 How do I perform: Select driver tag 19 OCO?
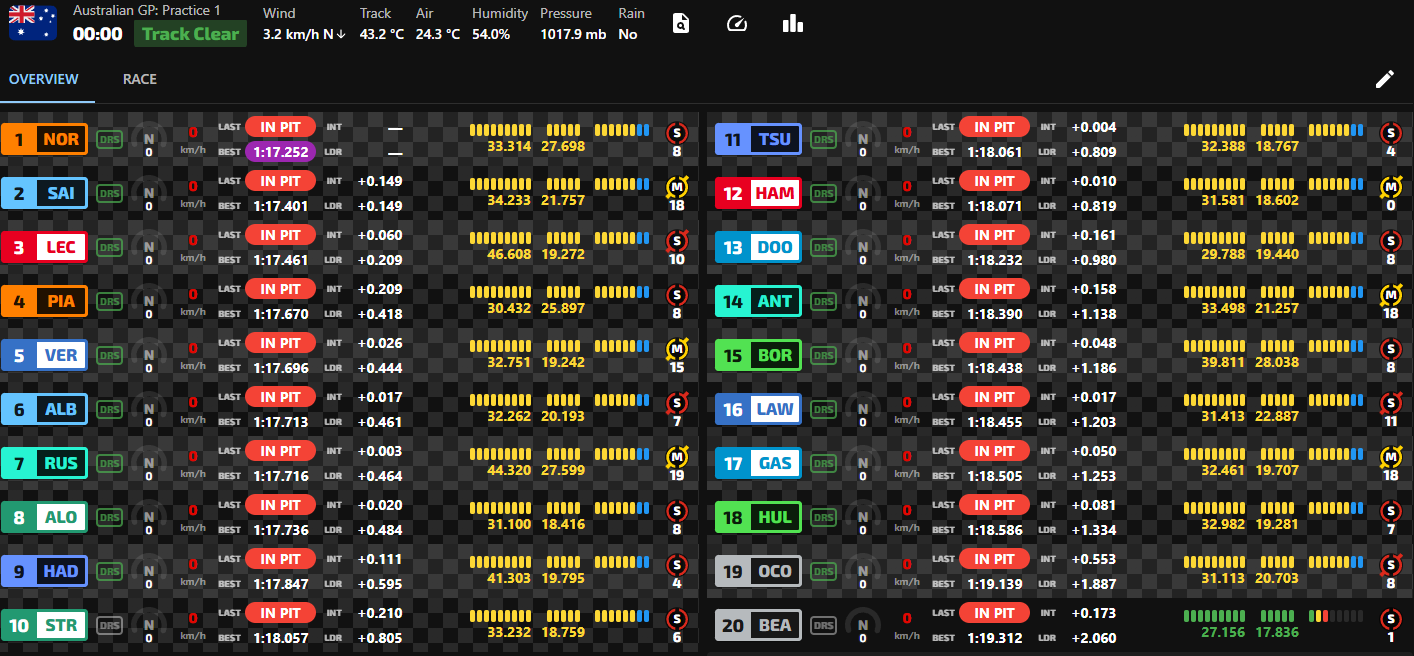point(759,571)
